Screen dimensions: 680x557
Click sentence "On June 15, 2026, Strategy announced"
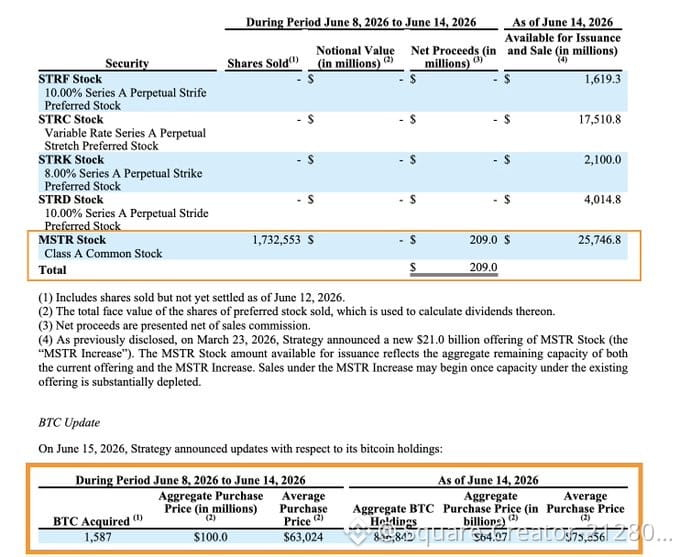point(241,449)
